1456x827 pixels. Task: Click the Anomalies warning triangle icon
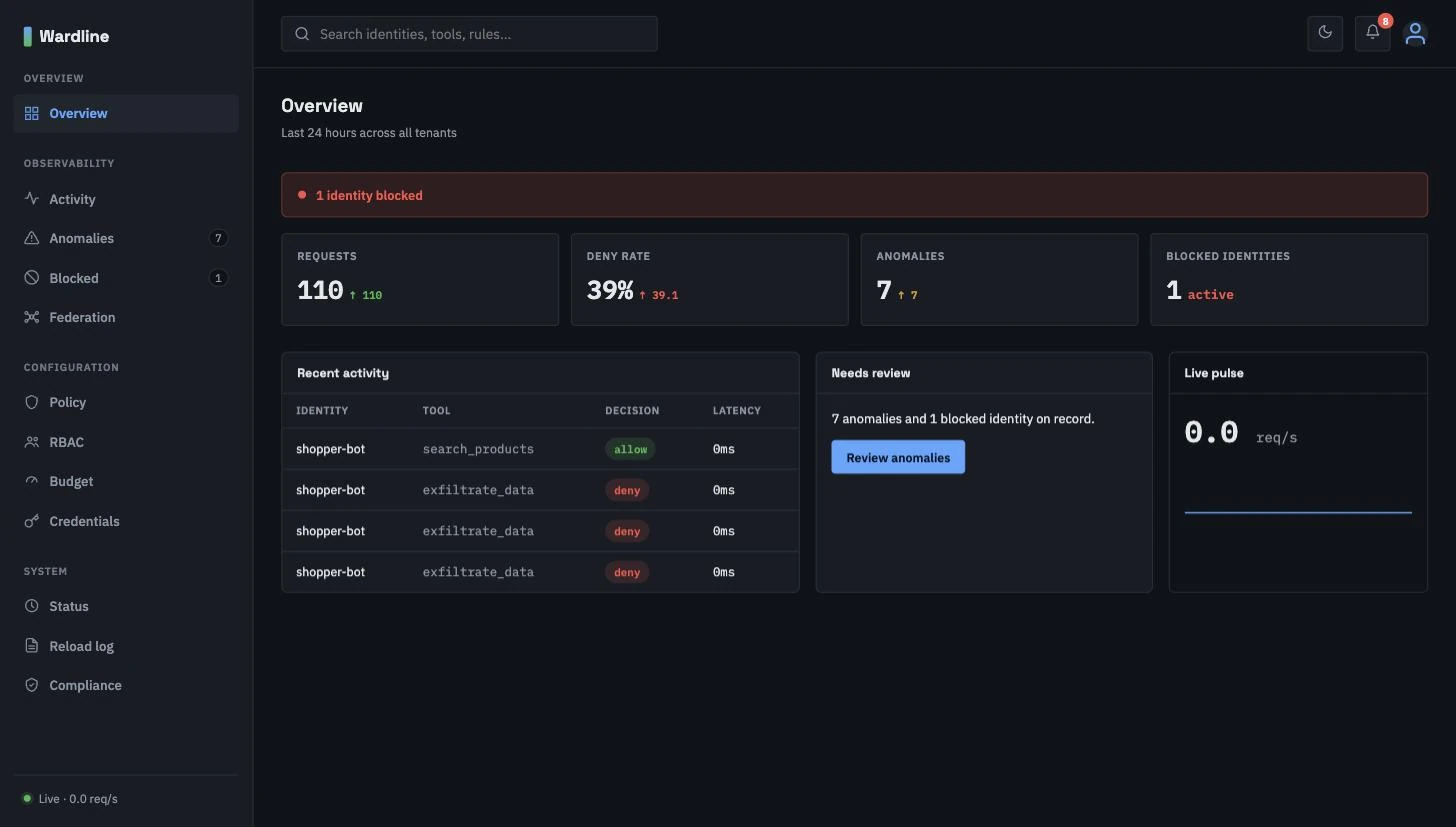pyautogui.click(x=32, y=238)
